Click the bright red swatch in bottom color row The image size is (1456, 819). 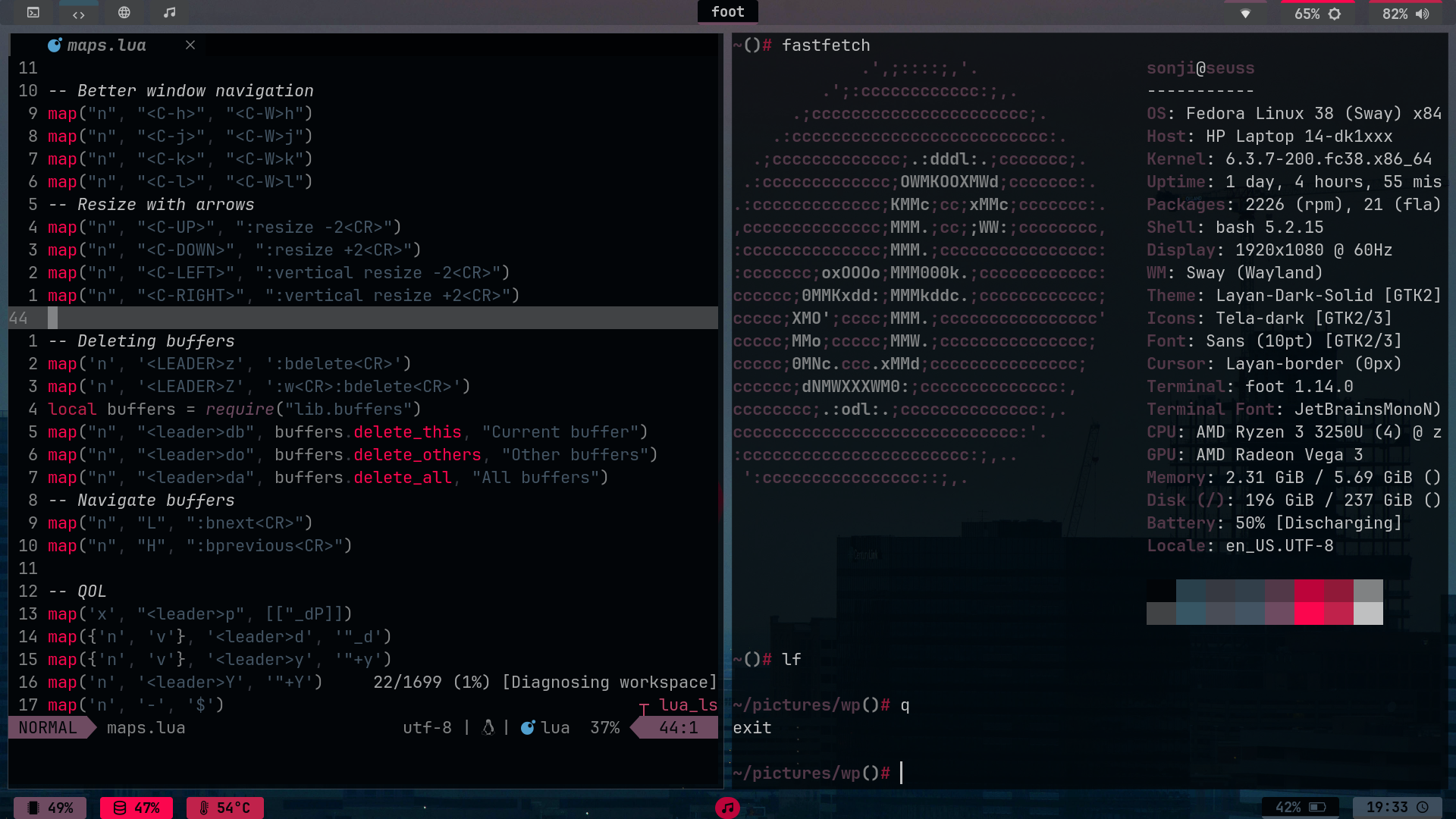coord(1309,613)
